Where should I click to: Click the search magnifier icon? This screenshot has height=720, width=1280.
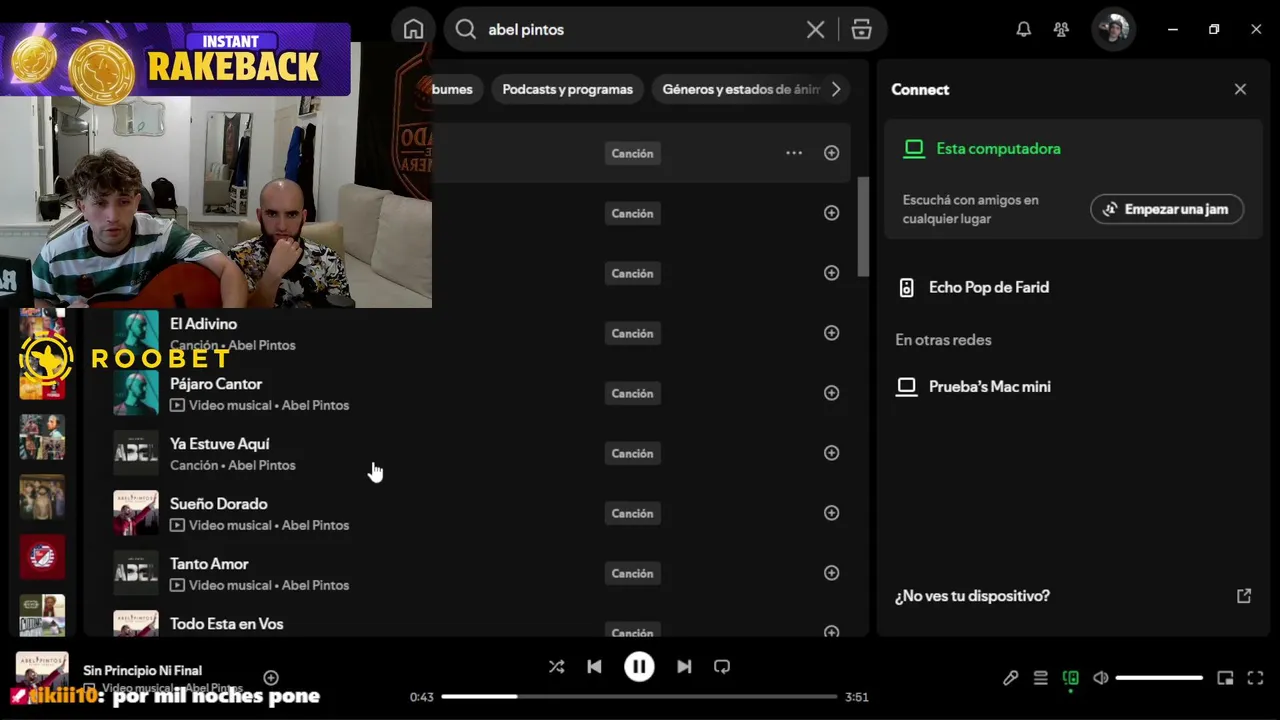pyautogui.click(x=465, y=30)
